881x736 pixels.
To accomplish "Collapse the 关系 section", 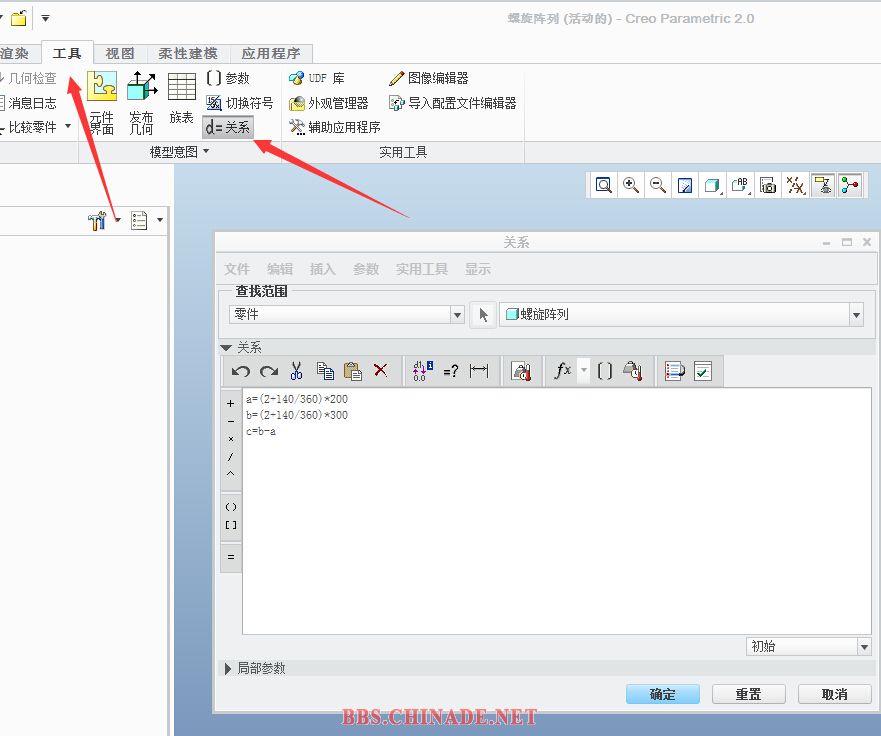I will click(226, 348).
